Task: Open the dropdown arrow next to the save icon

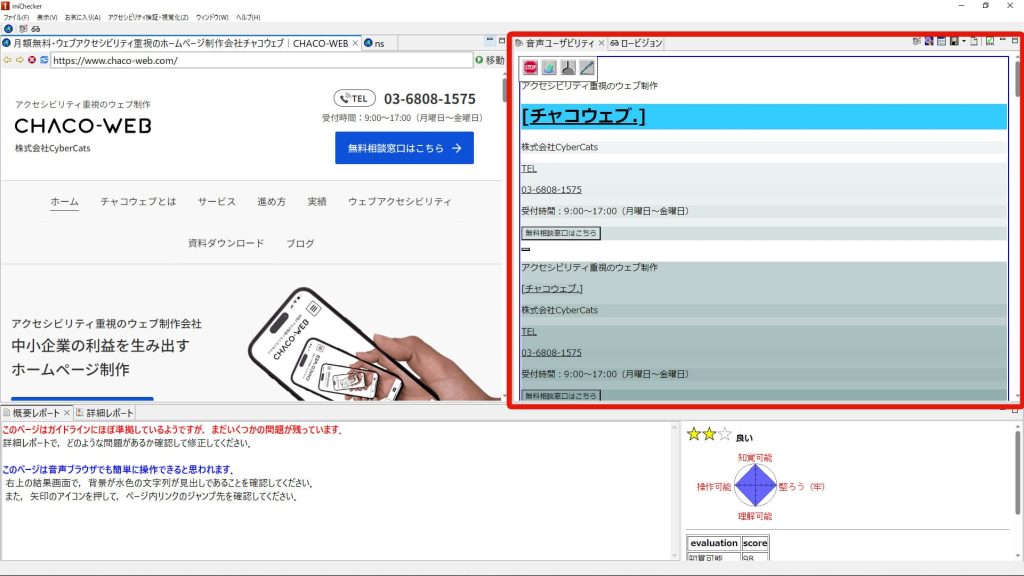Action: coord(963,40)
